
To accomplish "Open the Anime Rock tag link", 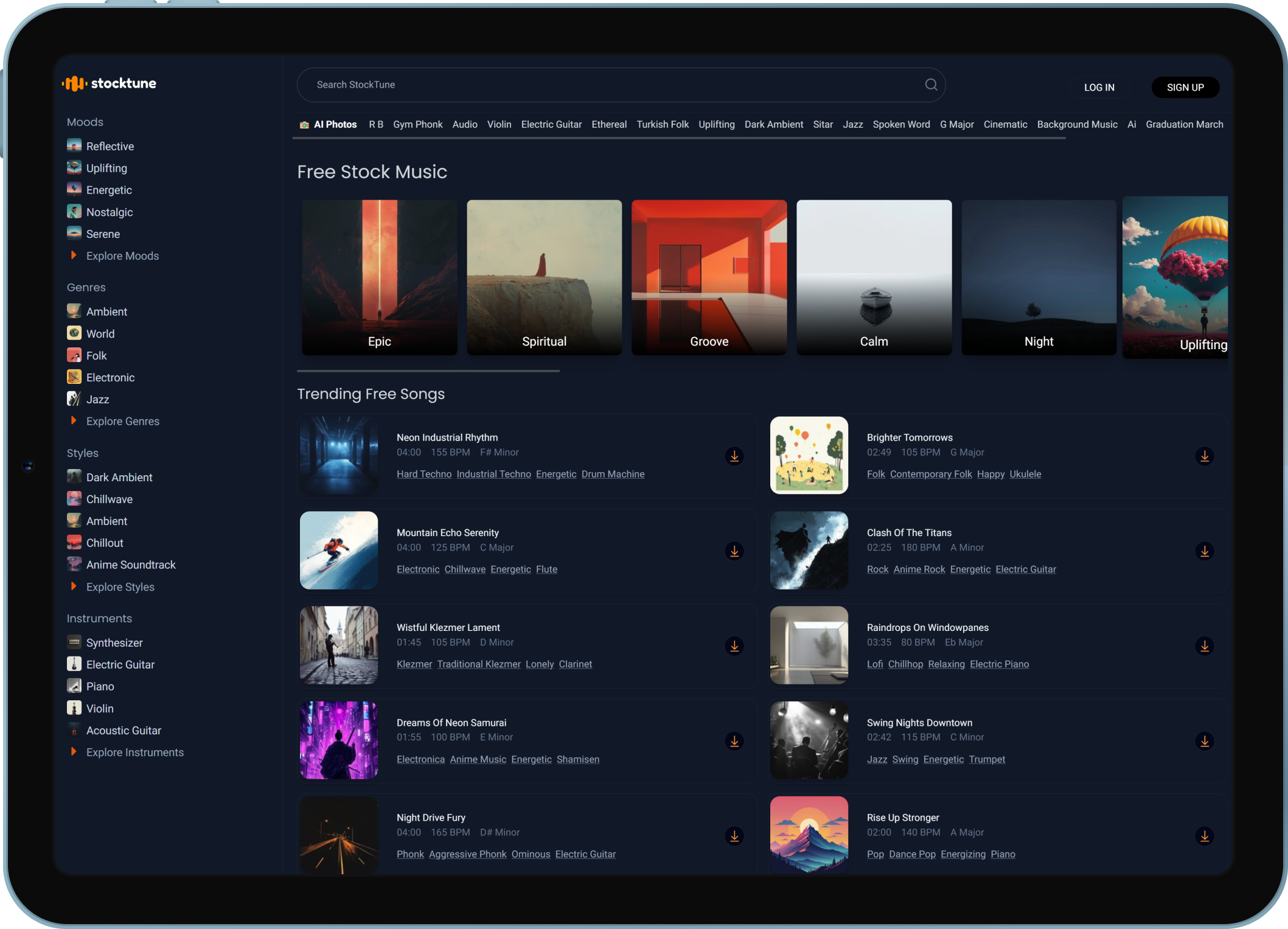I will point(919,569).
